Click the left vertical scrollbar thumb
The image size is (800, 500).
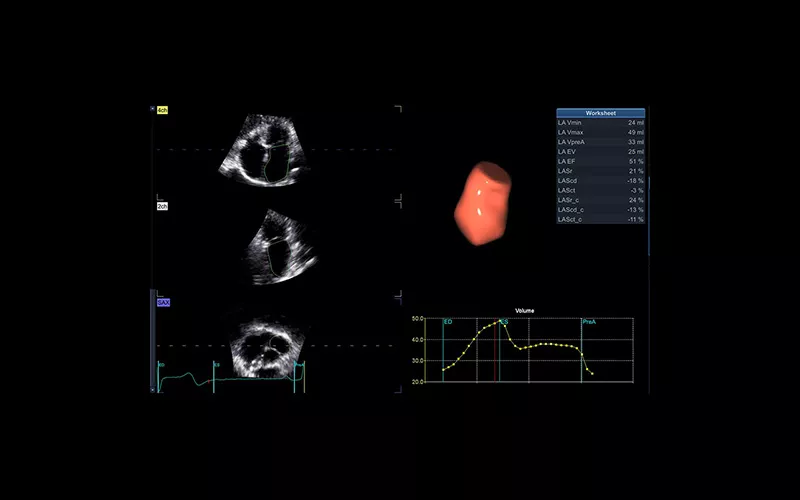pyautogui.click(x=153, y=338)
